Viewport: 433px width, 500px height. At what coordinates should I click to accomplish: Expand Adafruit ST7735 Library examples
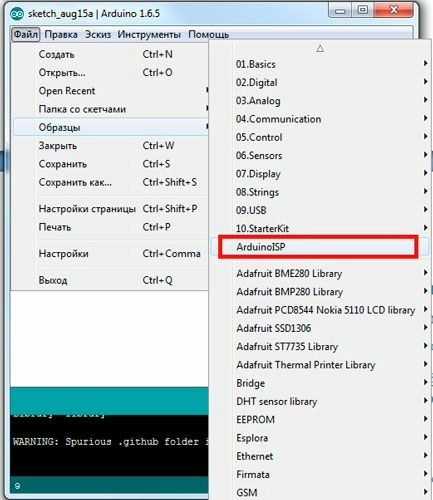(x=320, y=347)
